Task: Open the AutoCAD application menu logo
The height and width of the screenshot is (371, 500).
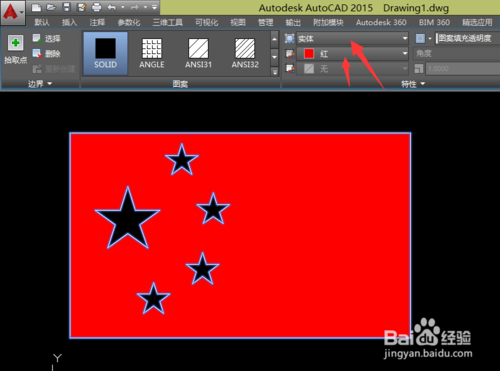Action: 13,13
